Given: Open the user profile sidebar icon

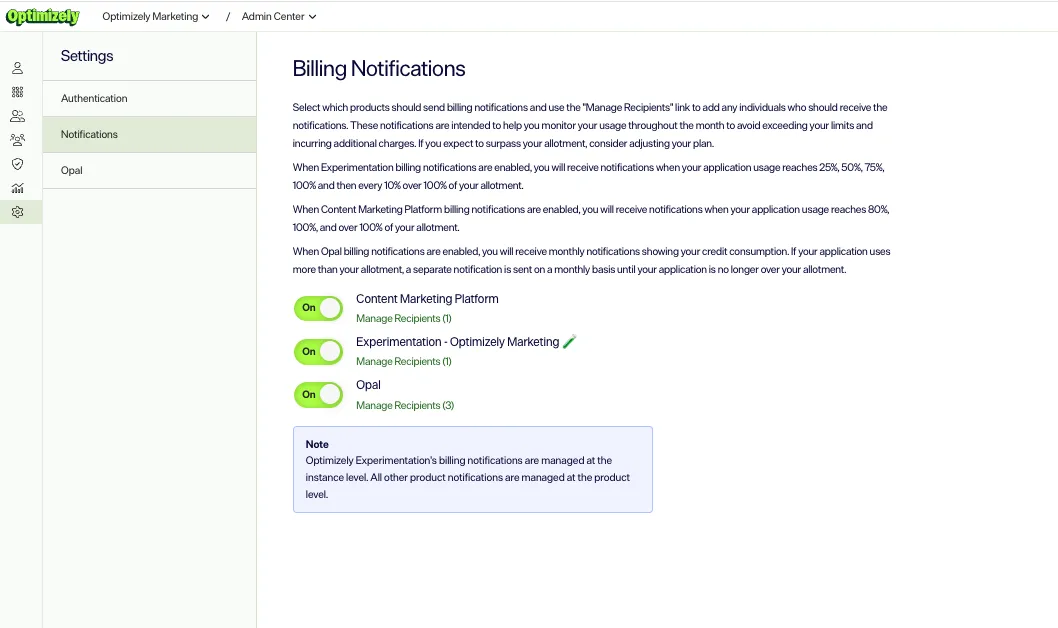Looking at the screenshot, I should tap(18, 68).
